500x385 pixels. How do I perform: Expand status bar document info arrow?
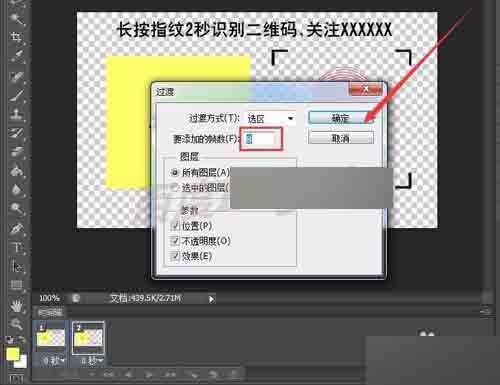(x=211, y=299)
